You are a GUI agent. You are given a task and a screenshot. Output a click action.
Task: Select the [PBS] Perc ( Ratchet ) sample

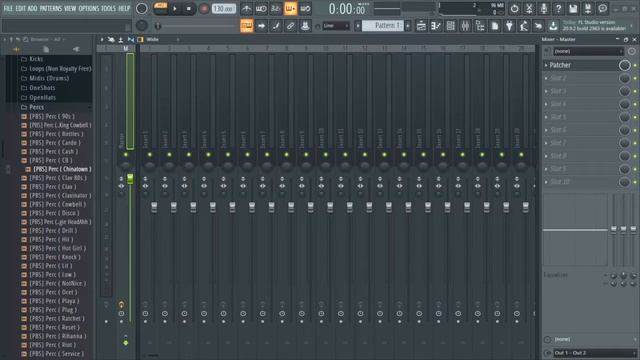[57, 318]
